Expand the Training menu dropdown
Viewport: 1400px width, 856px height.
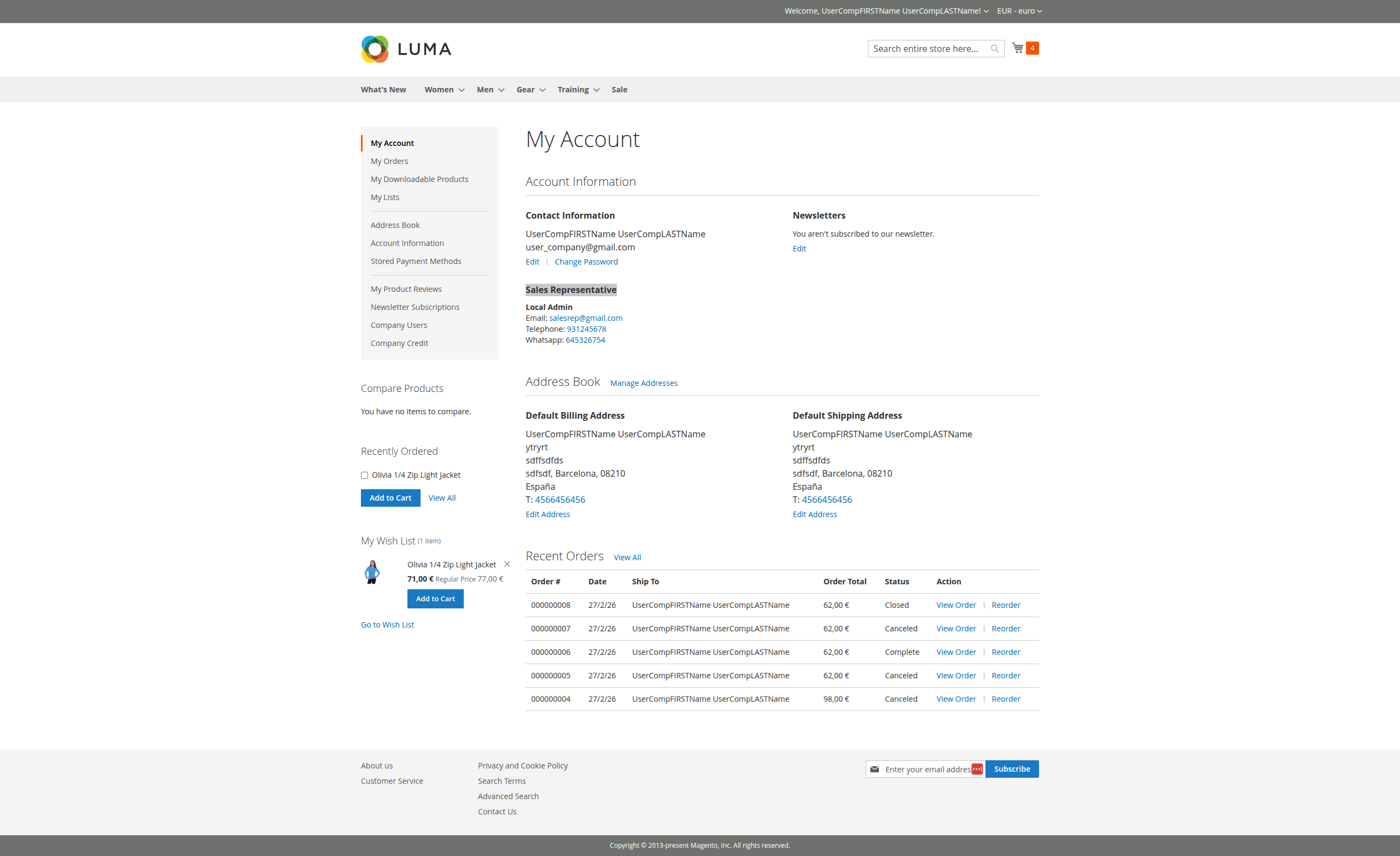pos(577,89)
